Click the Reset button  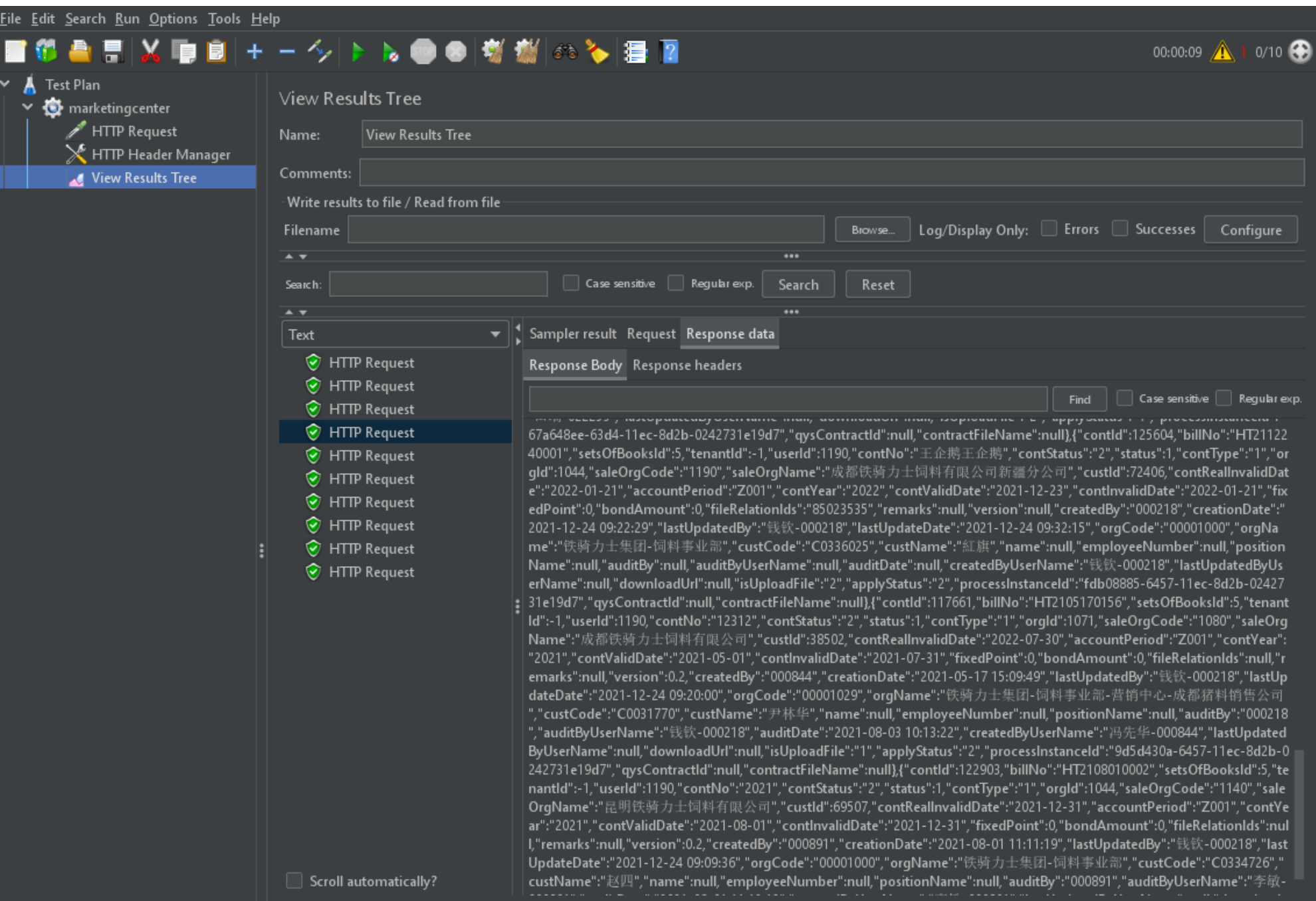pyautogui.click(x=877, y=284)
